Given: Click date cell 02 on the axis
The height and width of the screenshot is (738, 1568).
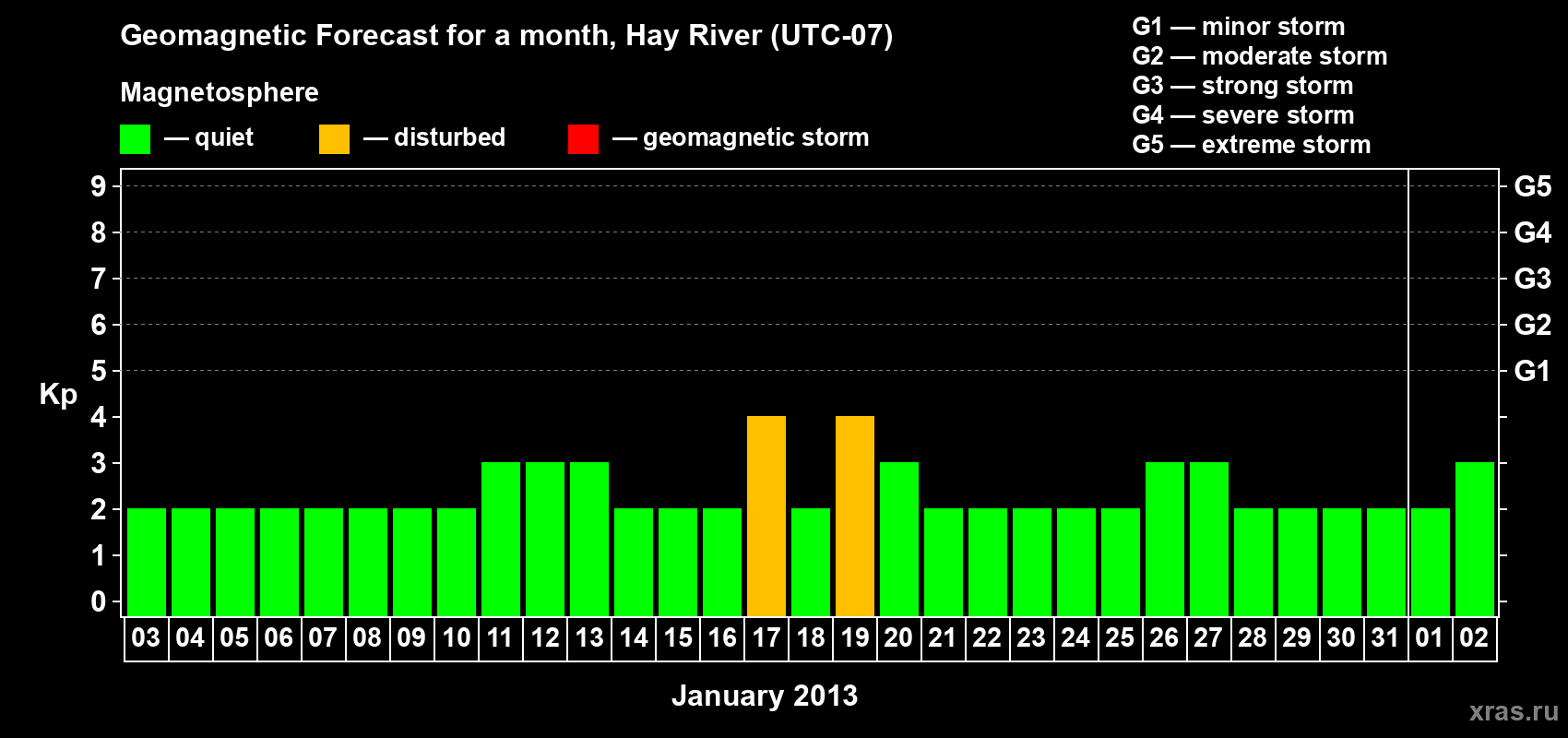Looking at the screenshot, I should [x=1475, y=638].
